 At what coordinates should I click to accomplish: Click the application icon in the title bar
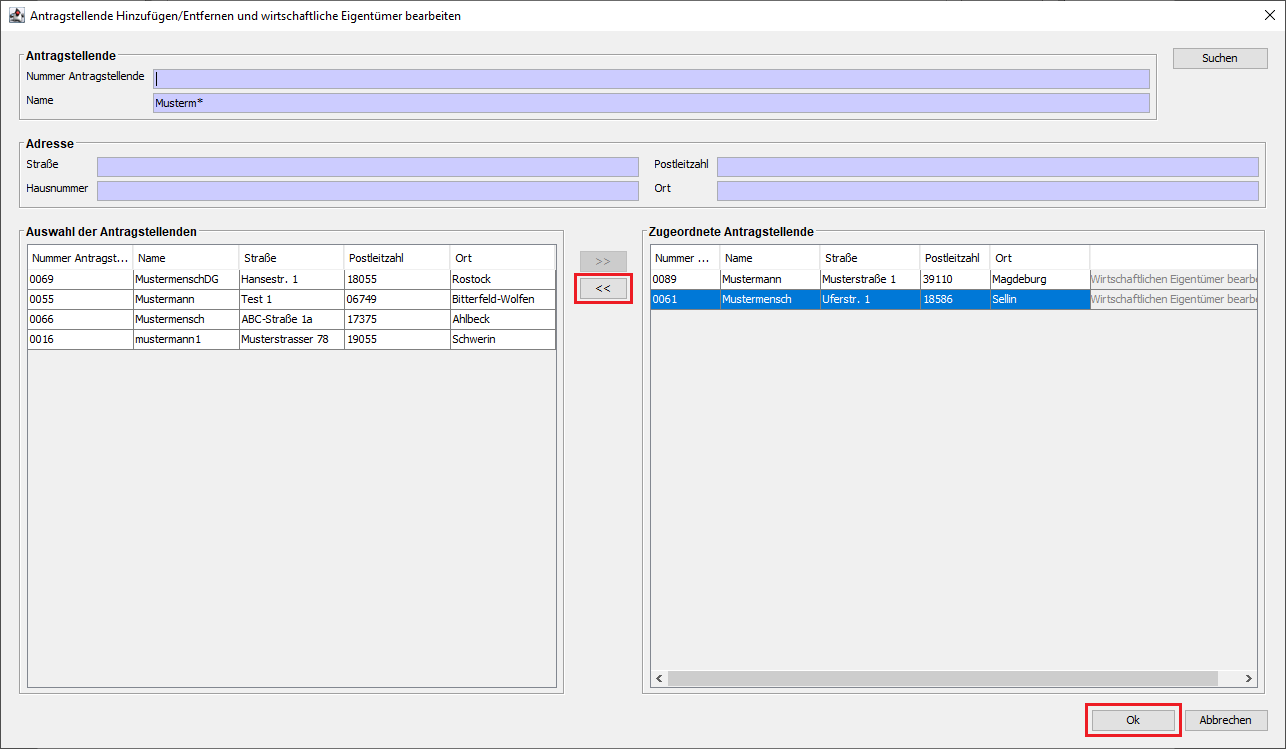click(x=16, y=16)
